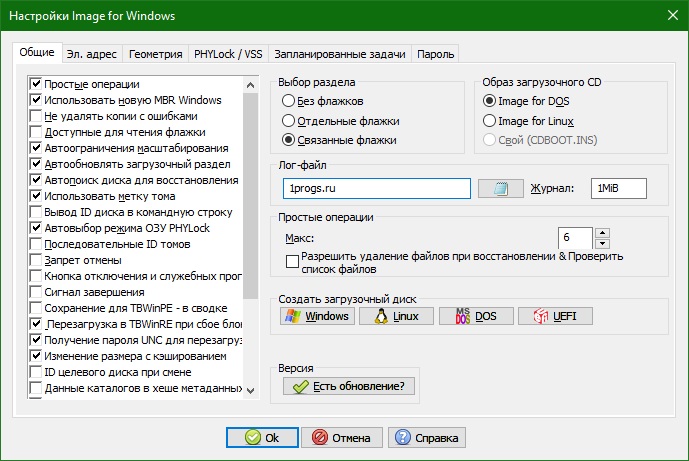Create a Windows boot disk
689x461 pixels.
point(317,316)
